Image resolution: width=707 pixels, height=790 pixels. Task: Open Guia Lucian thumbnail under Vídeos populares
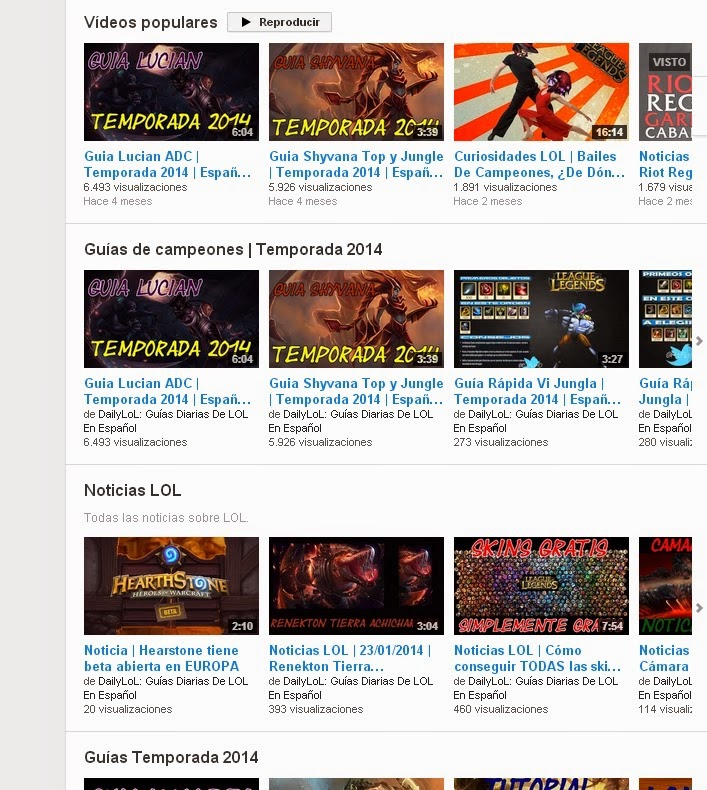(x=171, y=92)
